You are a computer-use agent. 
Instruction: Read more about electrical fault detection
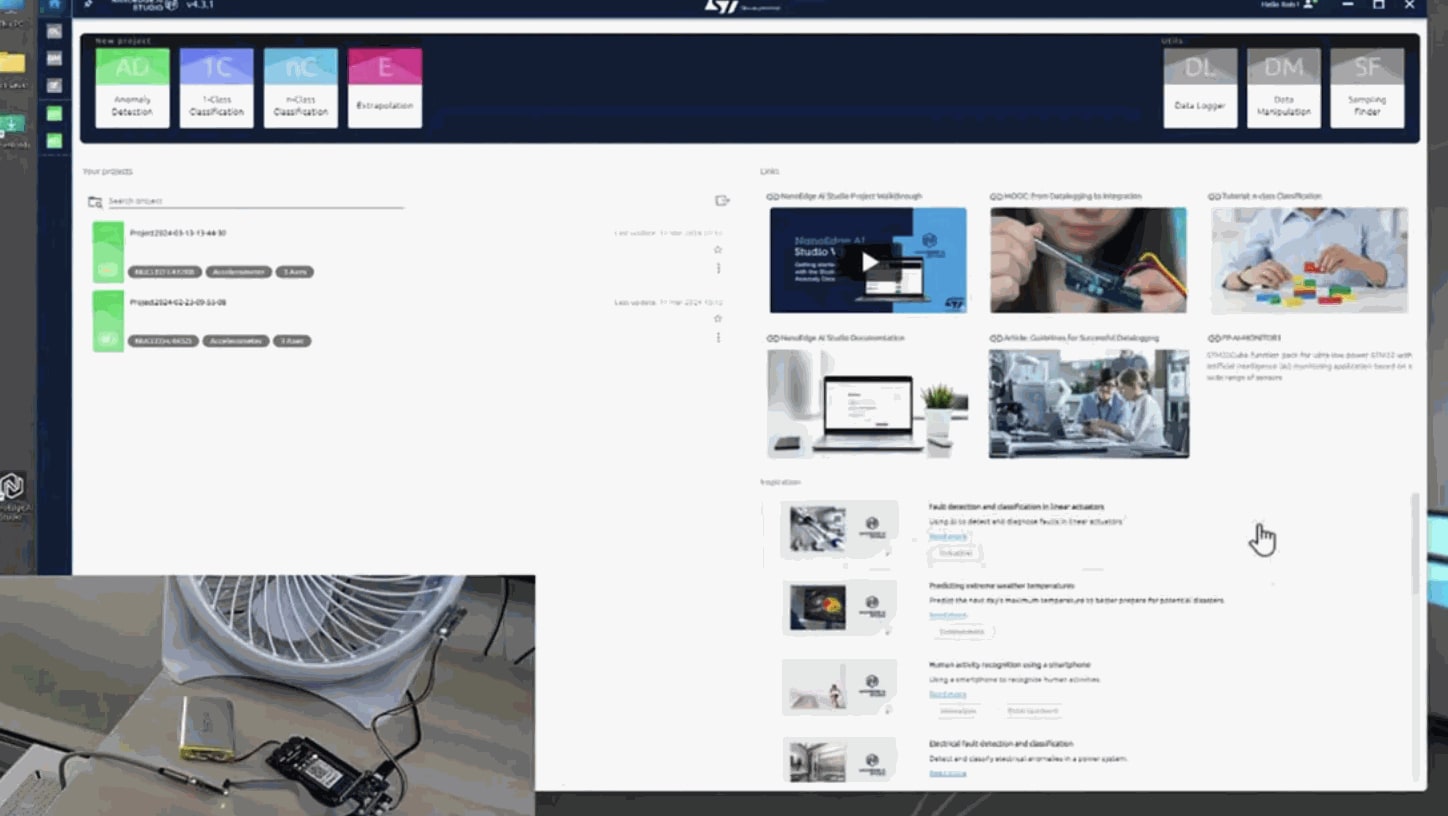click(x=948, y=773)
